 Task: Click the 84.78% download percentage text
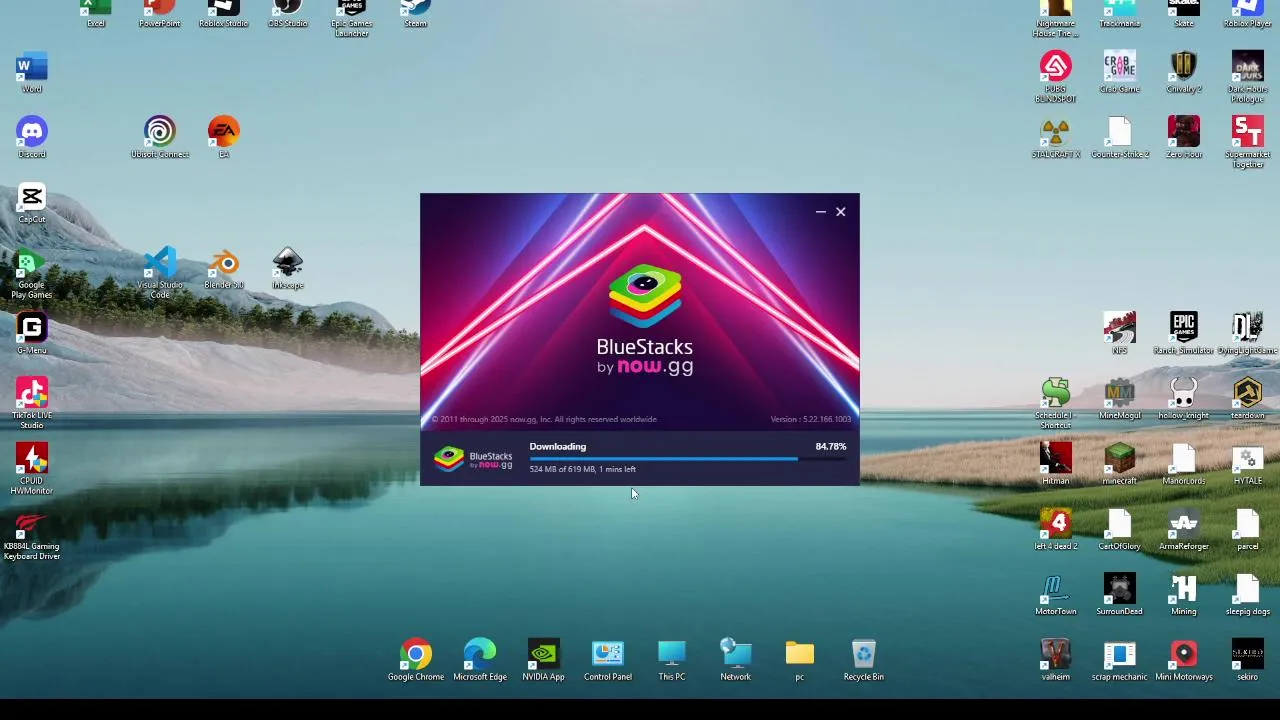(x=830, y=447)
